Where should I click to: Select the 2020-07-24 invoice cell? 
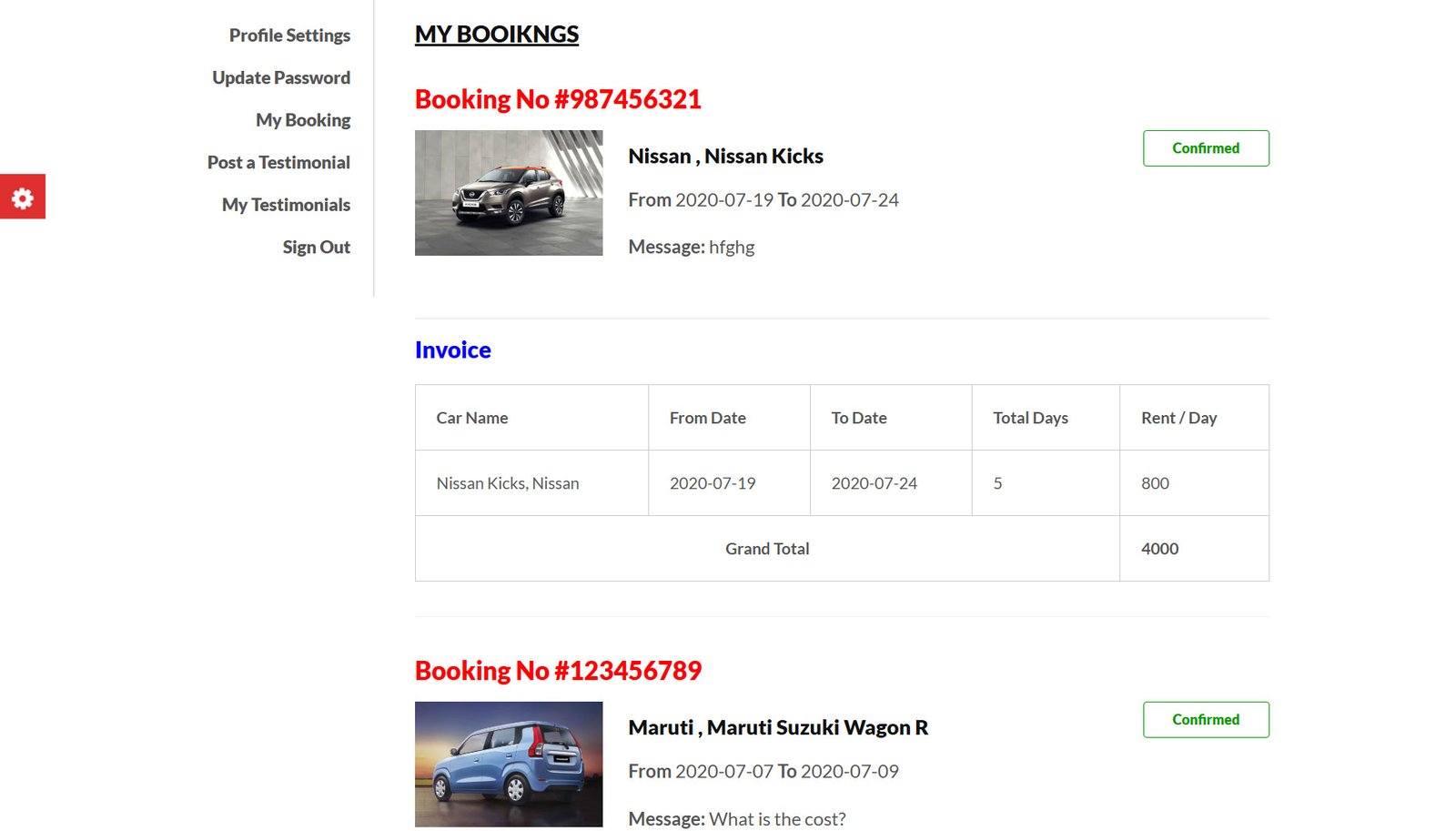pos(891,483)
